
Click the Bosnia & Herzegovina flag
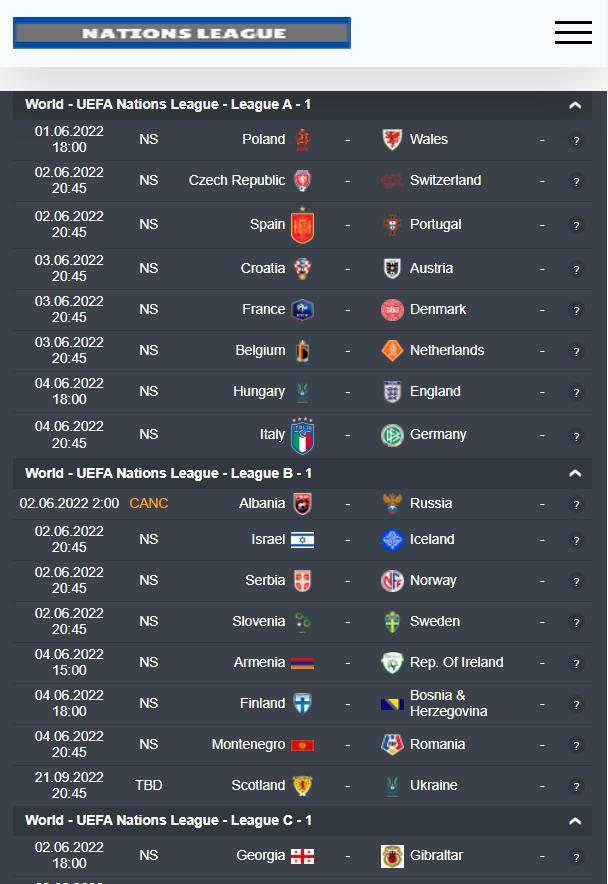pos(392,703)
